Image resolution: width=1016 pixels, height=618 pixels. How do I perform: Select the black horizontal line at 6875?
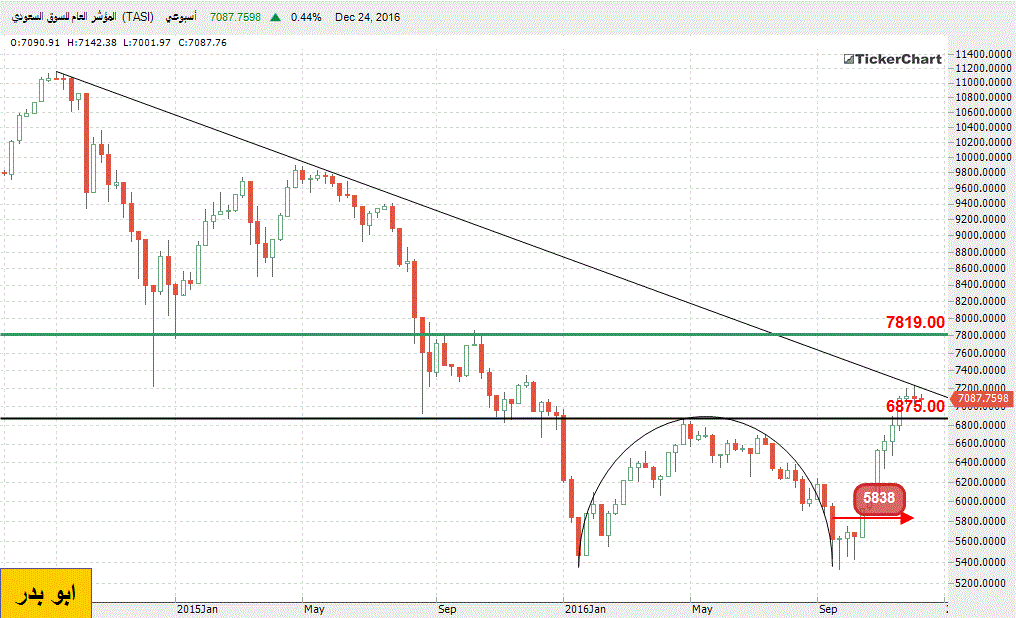click(300, 418)
